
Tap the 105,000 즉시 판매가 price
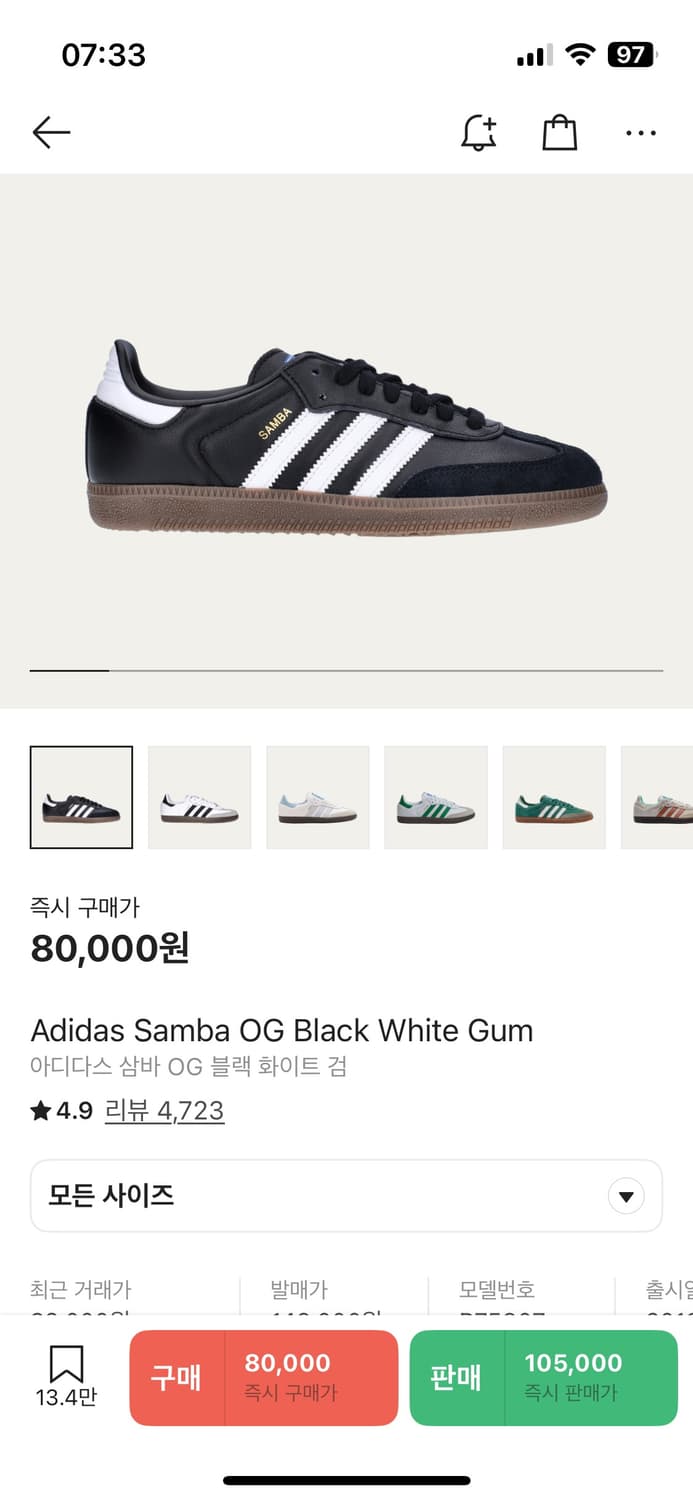(x=573, y=1376)
